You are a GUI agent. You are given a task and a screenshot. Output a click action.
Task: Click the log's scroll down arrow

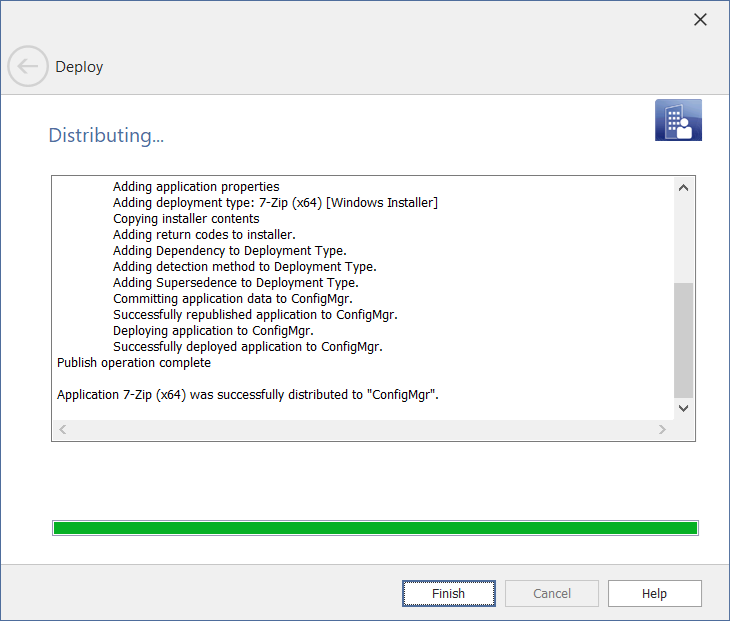click(x=684, y=408)
